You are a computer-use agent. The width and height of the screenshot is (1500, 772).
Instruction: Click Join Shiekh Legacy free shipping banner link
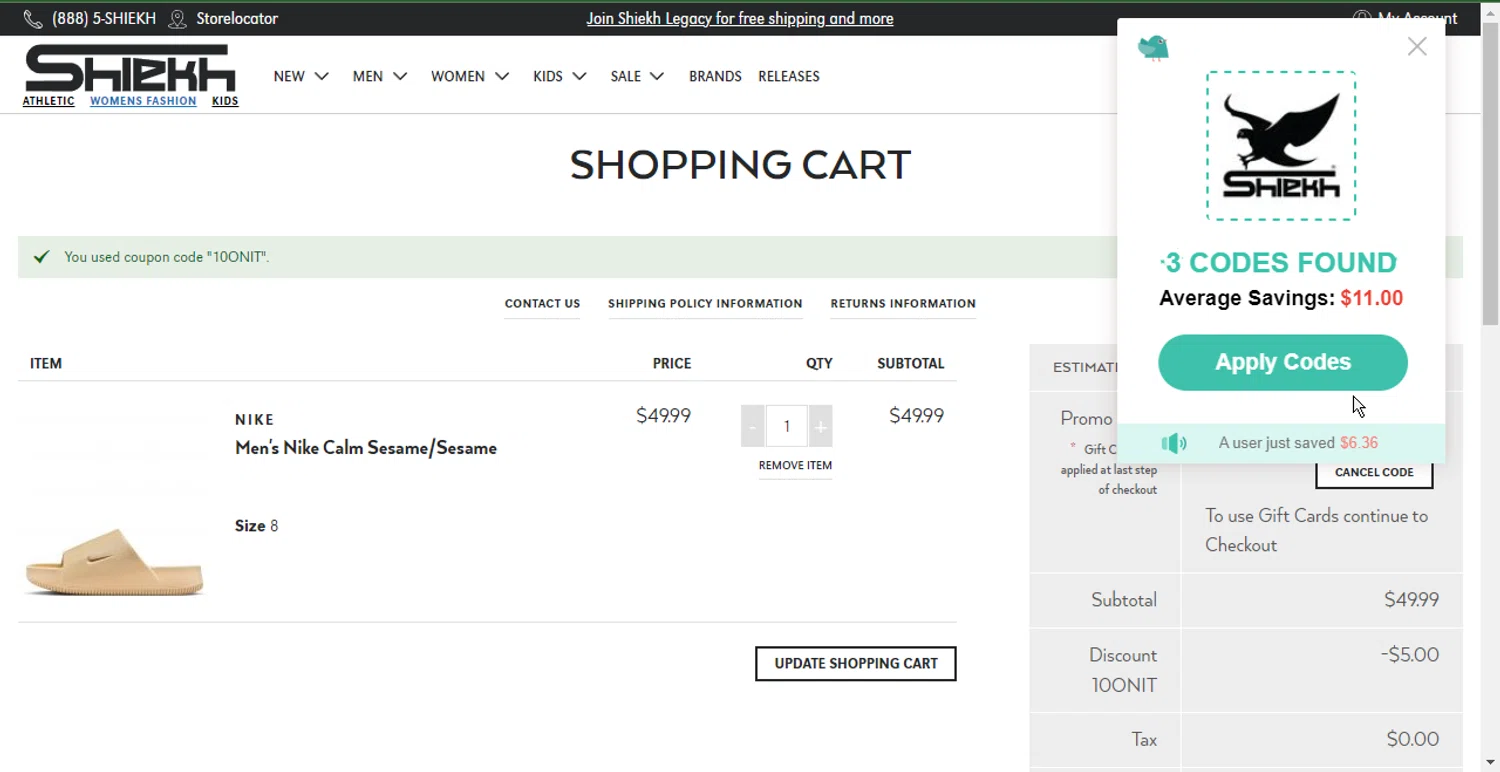tap(740, 19)
